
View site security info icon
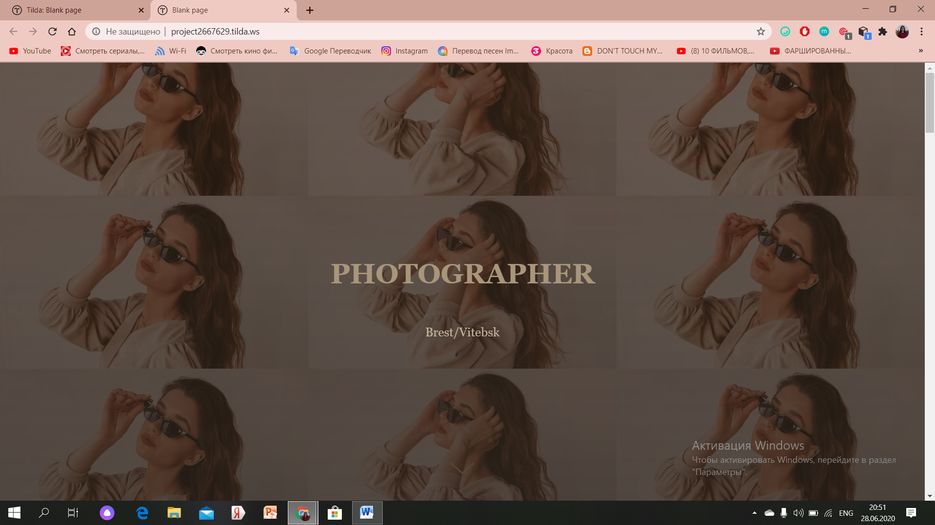point(96,32)
